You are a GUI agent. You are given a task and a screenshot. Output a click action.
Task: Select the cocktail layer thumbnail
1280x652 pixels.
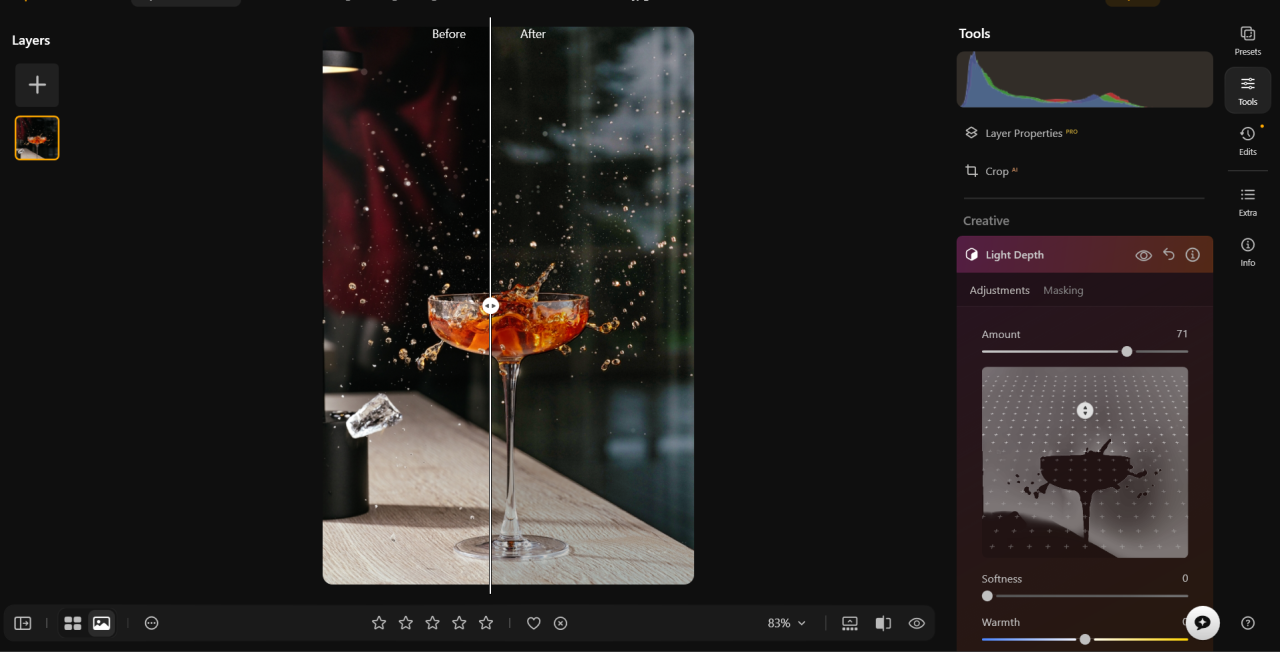tap(37, 138)
